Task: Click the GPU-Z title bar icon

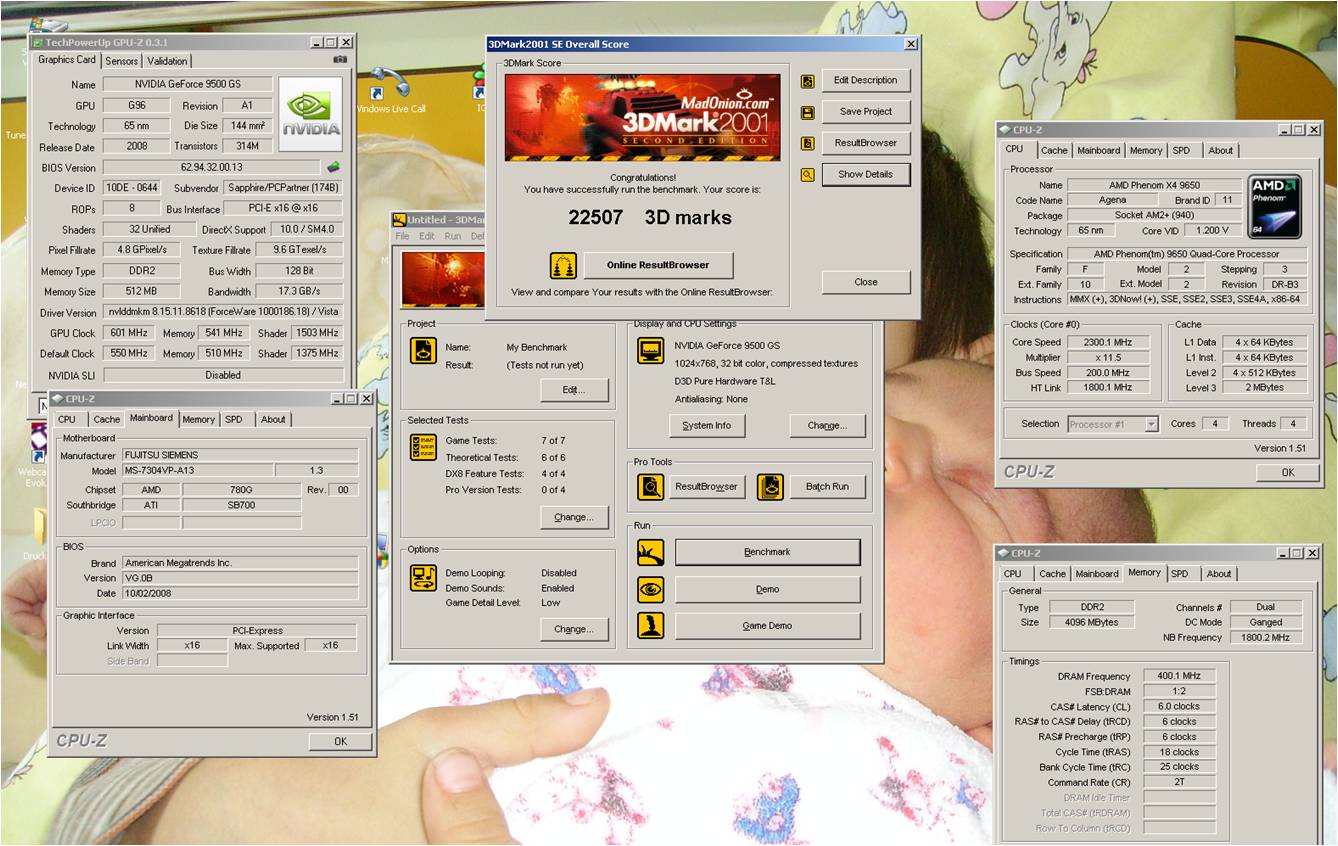Action: tap(37, 43)
